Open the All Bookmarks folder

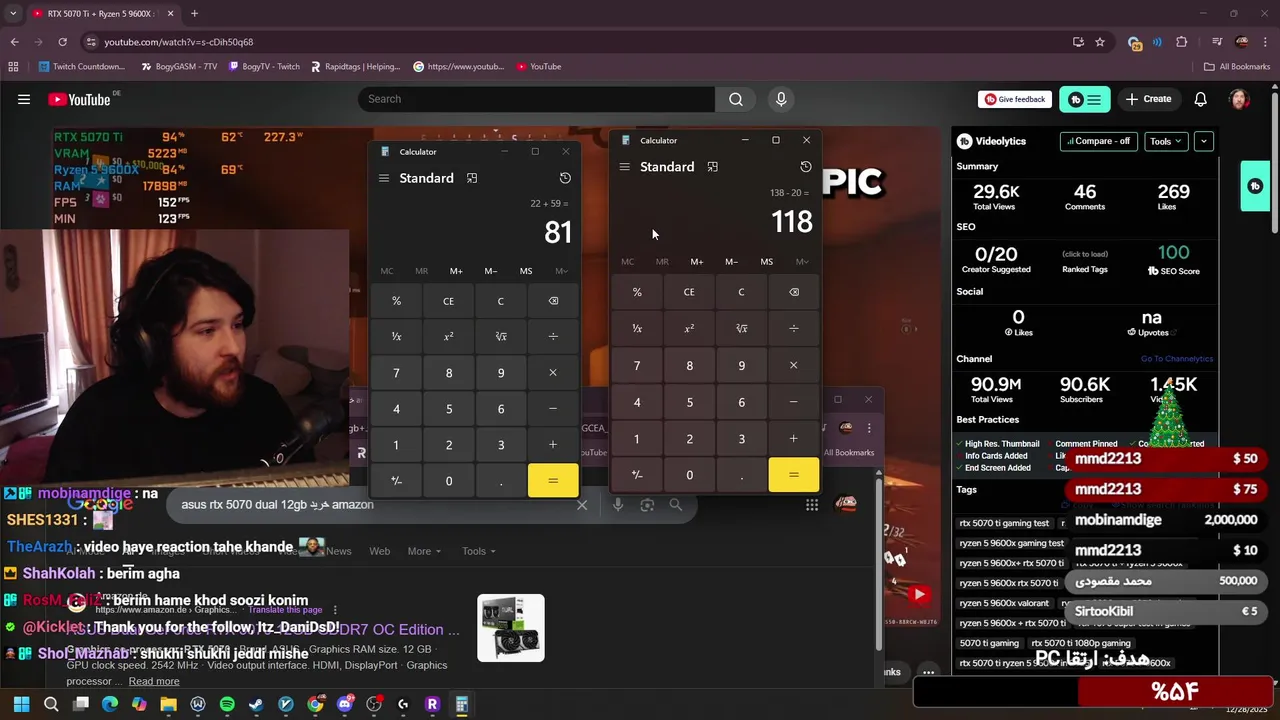pos(1237,67)
